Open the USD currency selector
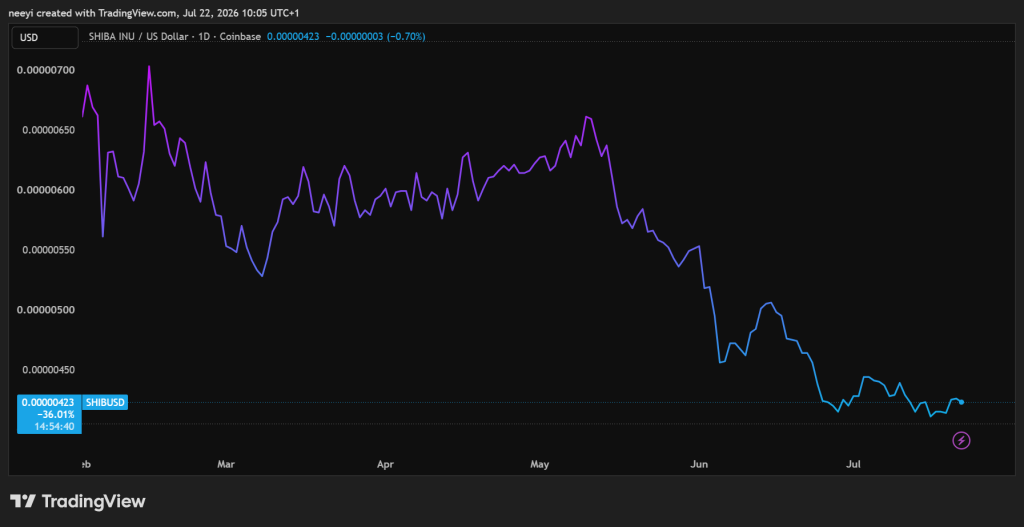The image size is (1024, 527). tap(43, 37)
